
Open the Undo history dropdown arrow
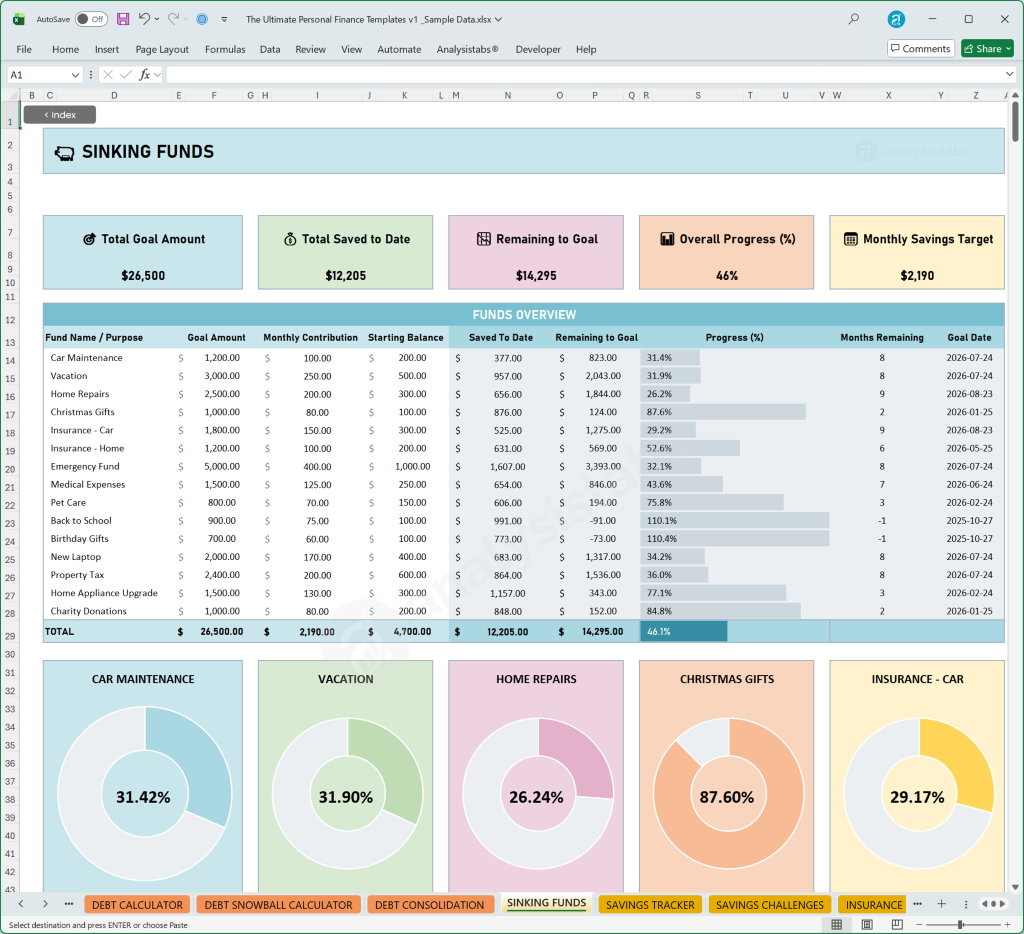pyautogui.click(x=156, y=19)
